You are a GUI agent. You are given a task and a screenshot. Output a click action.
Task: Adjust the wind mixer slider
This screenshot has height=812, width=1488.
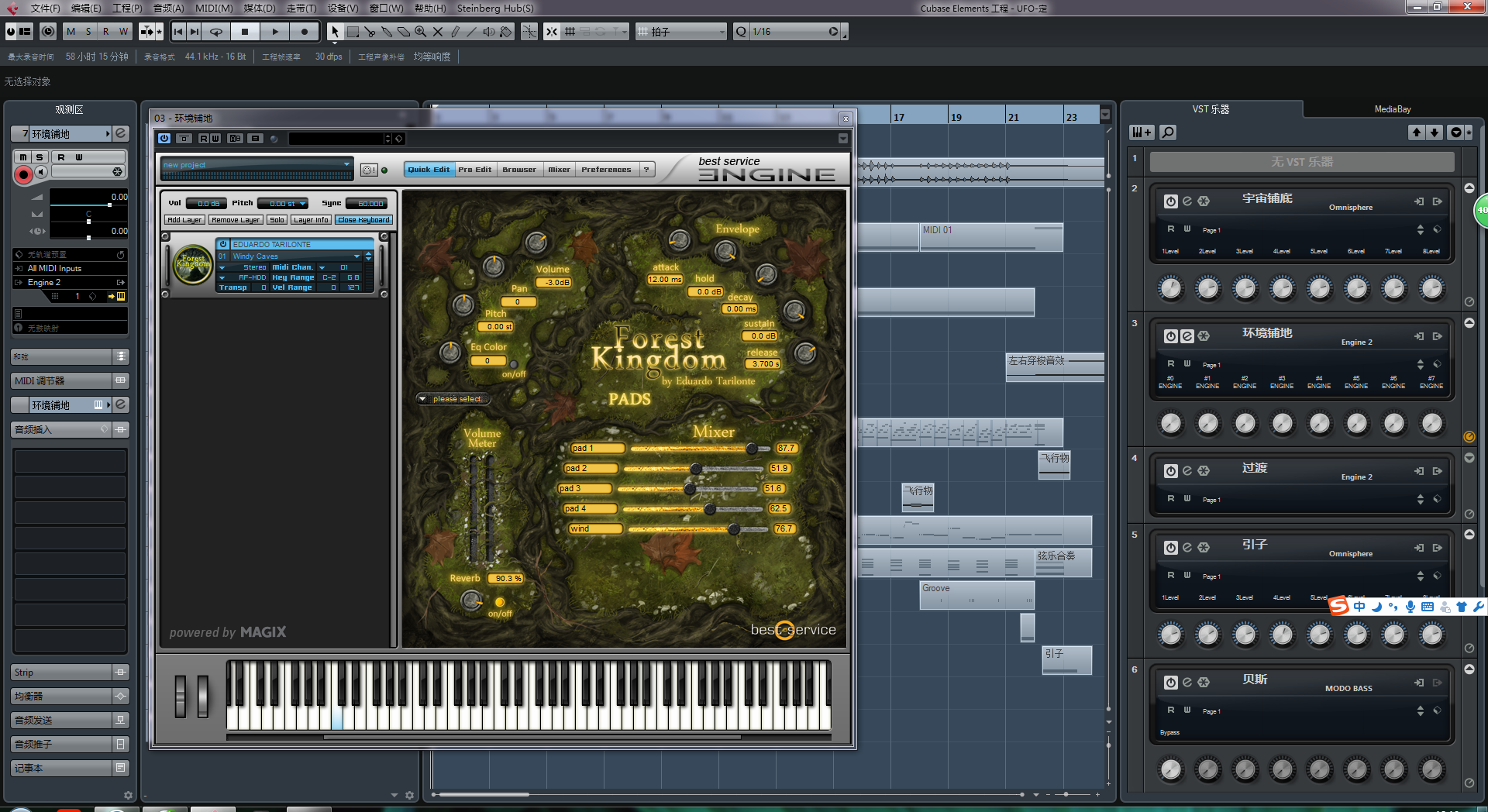(733, 529)
